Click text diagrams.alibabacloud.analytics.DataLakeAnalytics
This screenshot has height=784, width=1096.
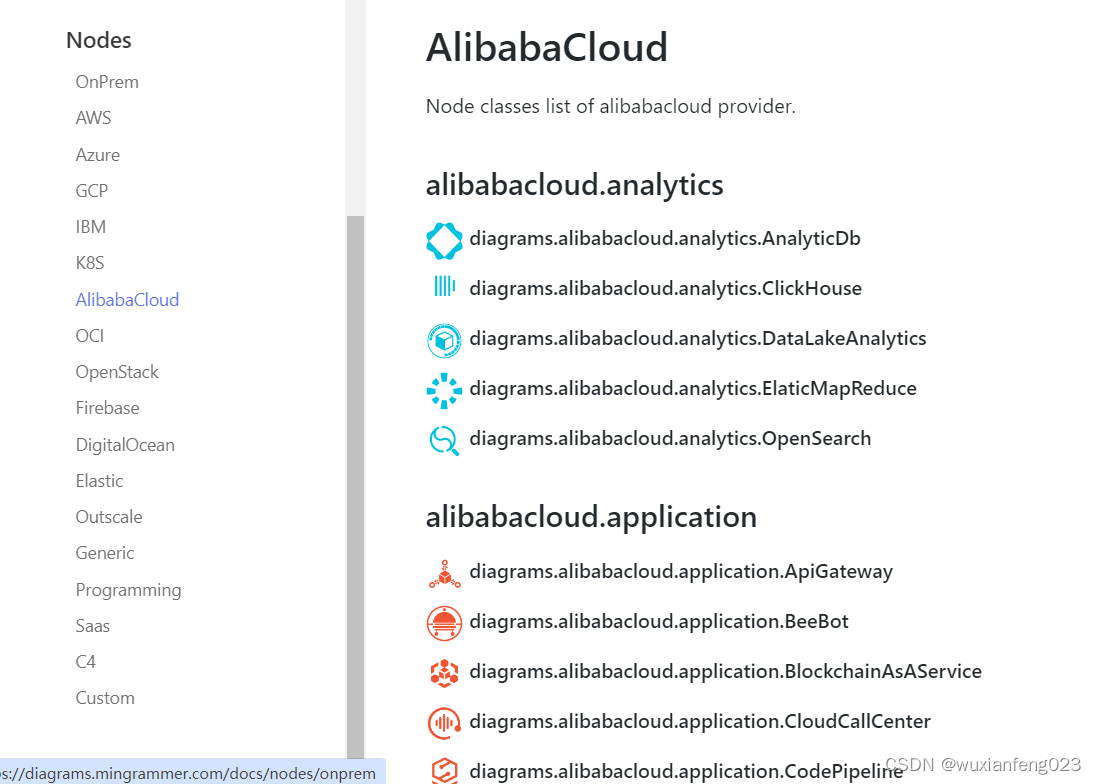[698, 338]
